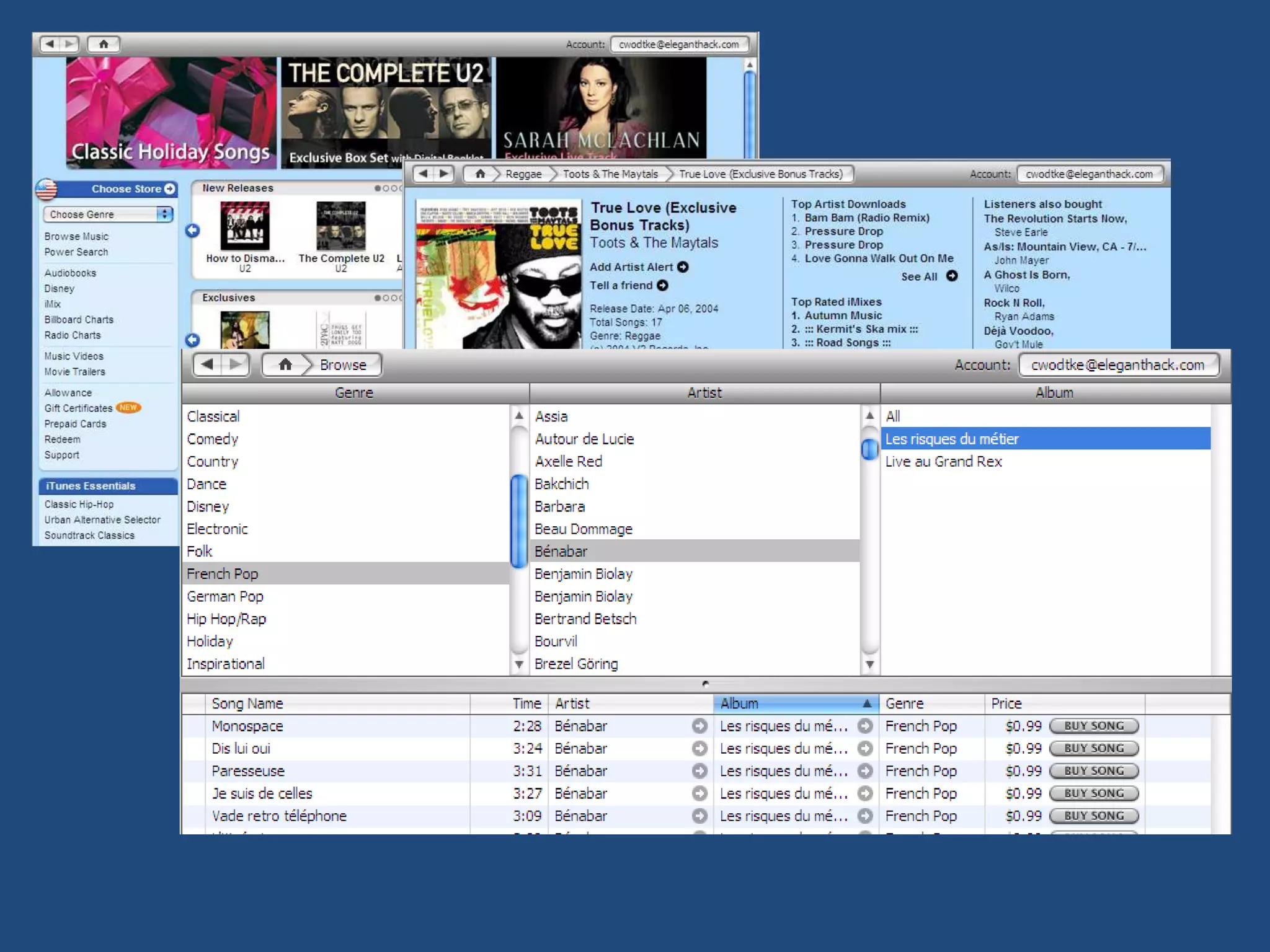
Task: Click the Add Artist Alert arrow icon
Action: [683, 267]
